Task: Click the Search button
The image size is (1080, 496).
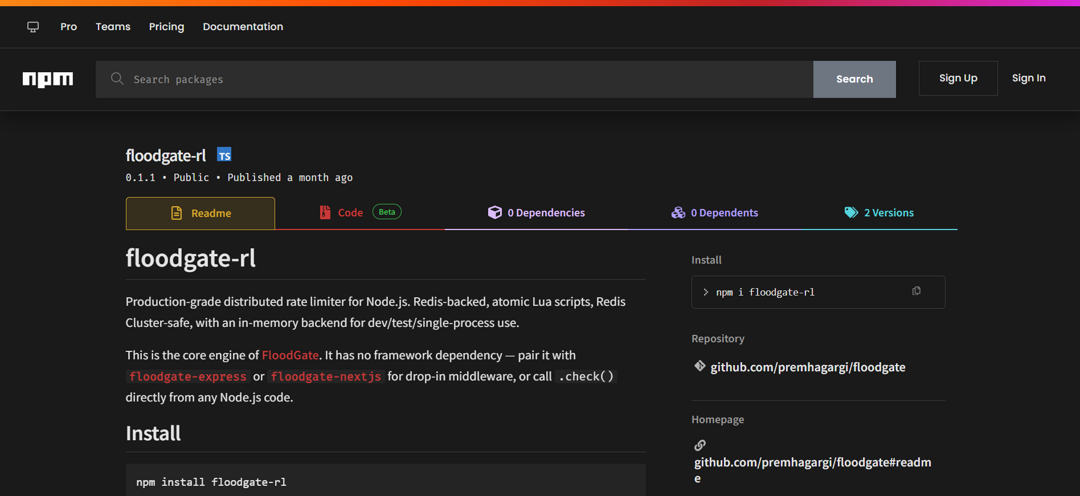Action: point(854,79)
